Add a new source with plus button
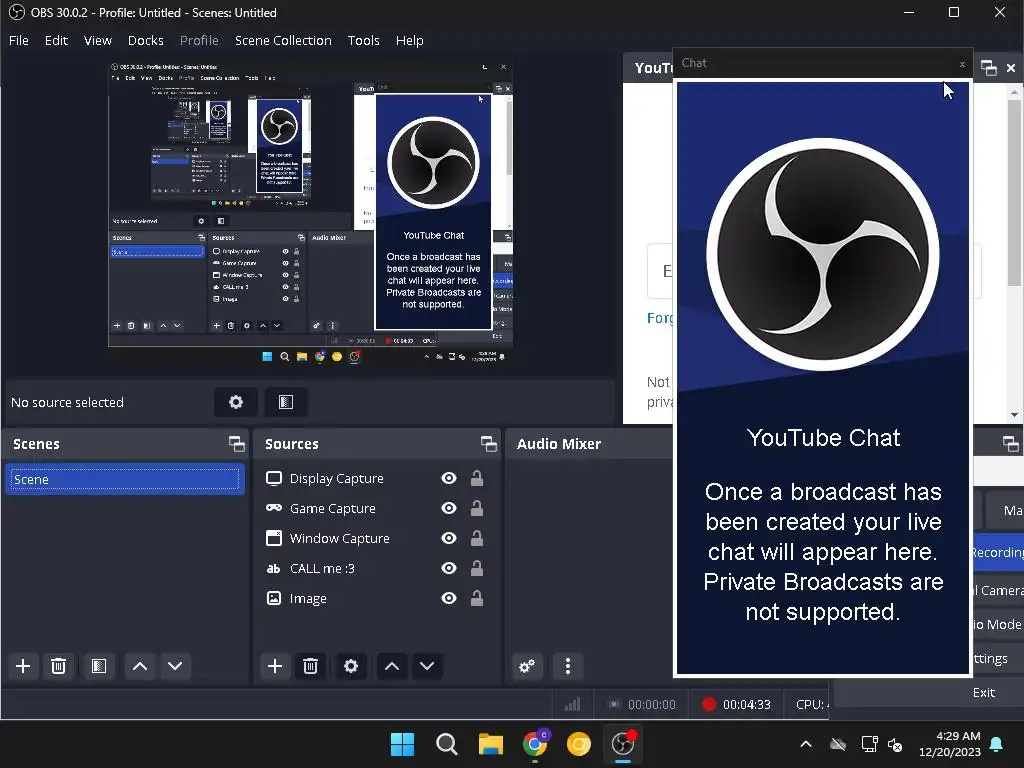This screenshot has width=1024, height=768. pyautogui.click(x=275, y=666)
